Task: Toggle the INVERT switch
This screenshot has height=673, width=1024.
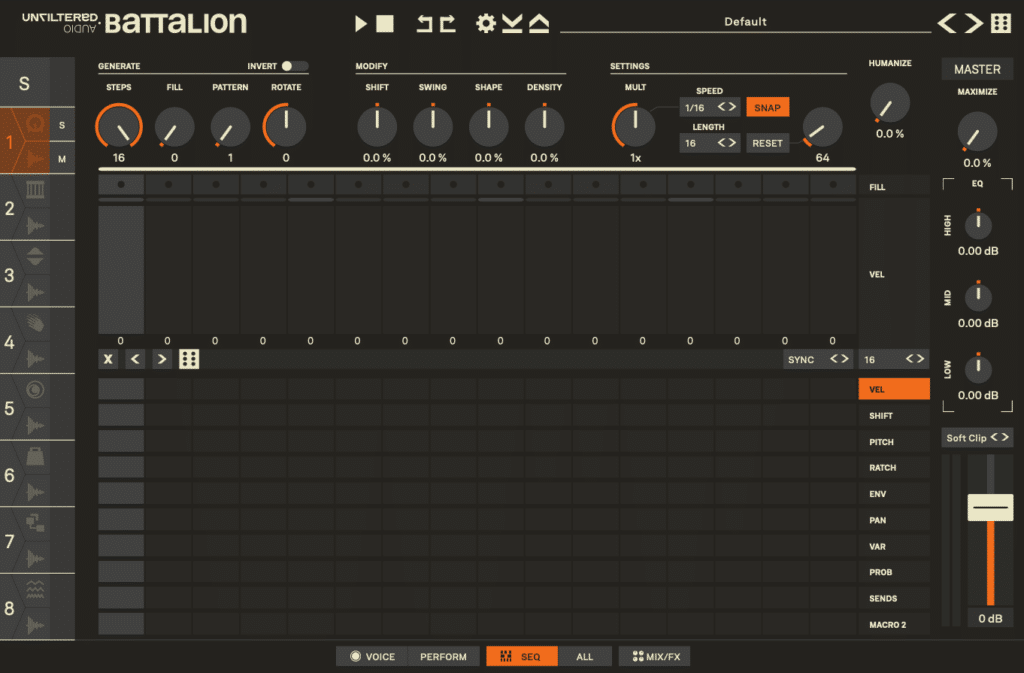Action: (294, 66)
